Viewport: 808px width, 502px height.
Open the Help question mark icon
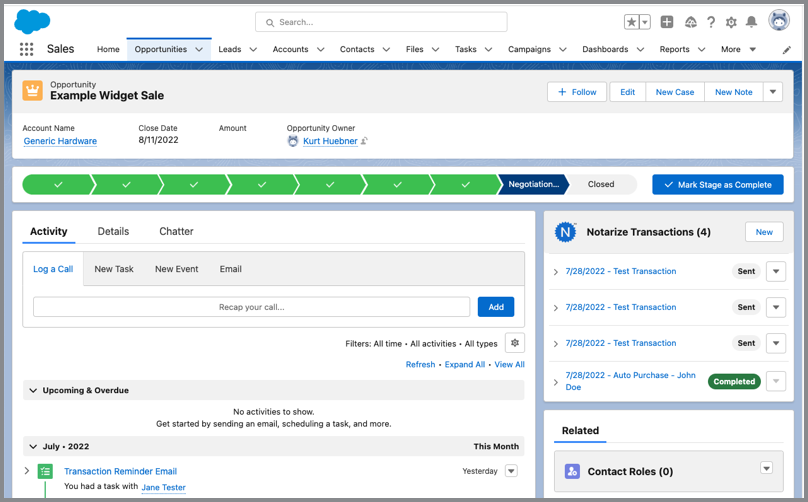pyautogui.click(x=711, y=22)
